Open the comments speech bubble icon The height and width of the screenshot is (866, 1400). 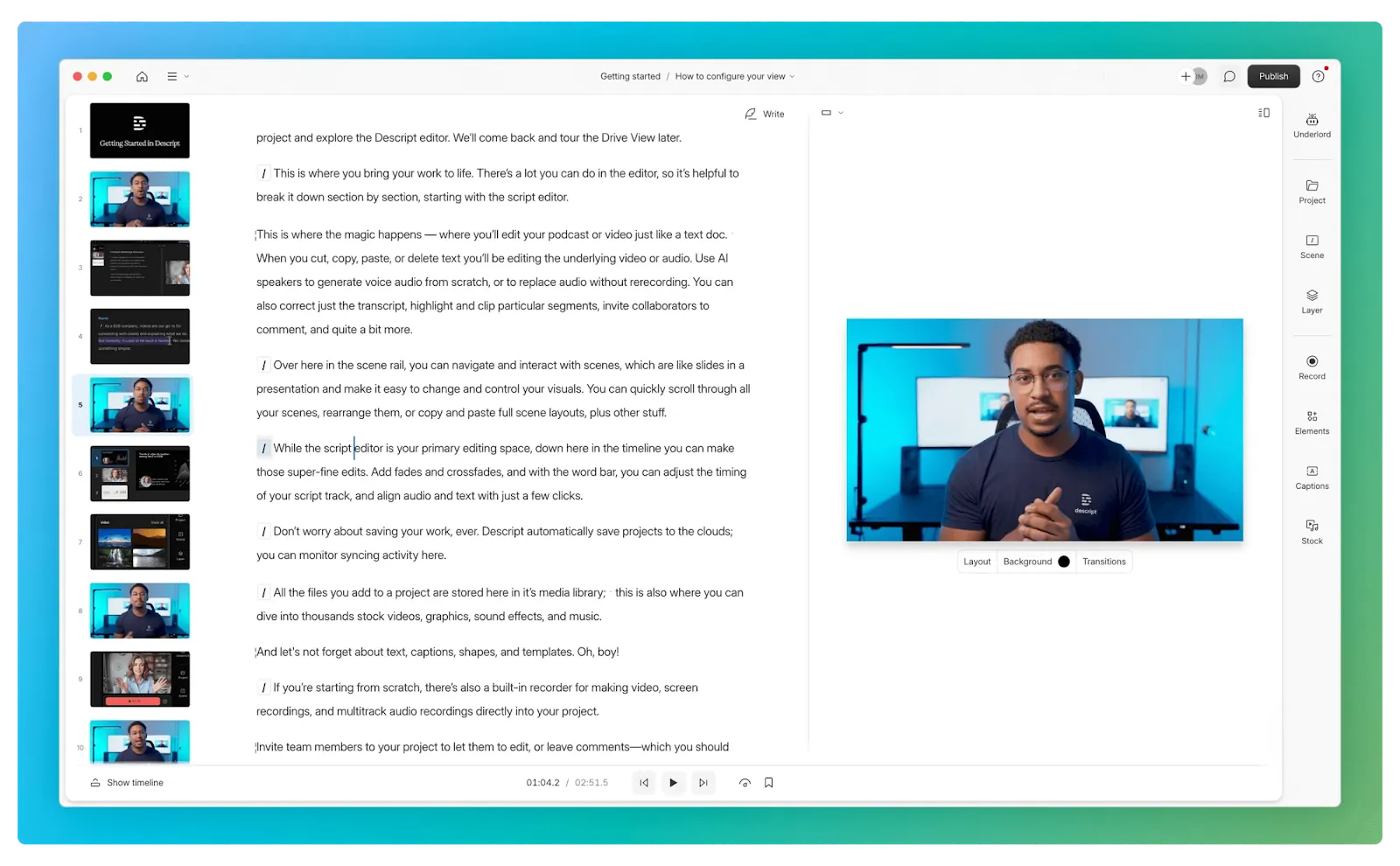pyautogui.click(x=1229, y=76)
